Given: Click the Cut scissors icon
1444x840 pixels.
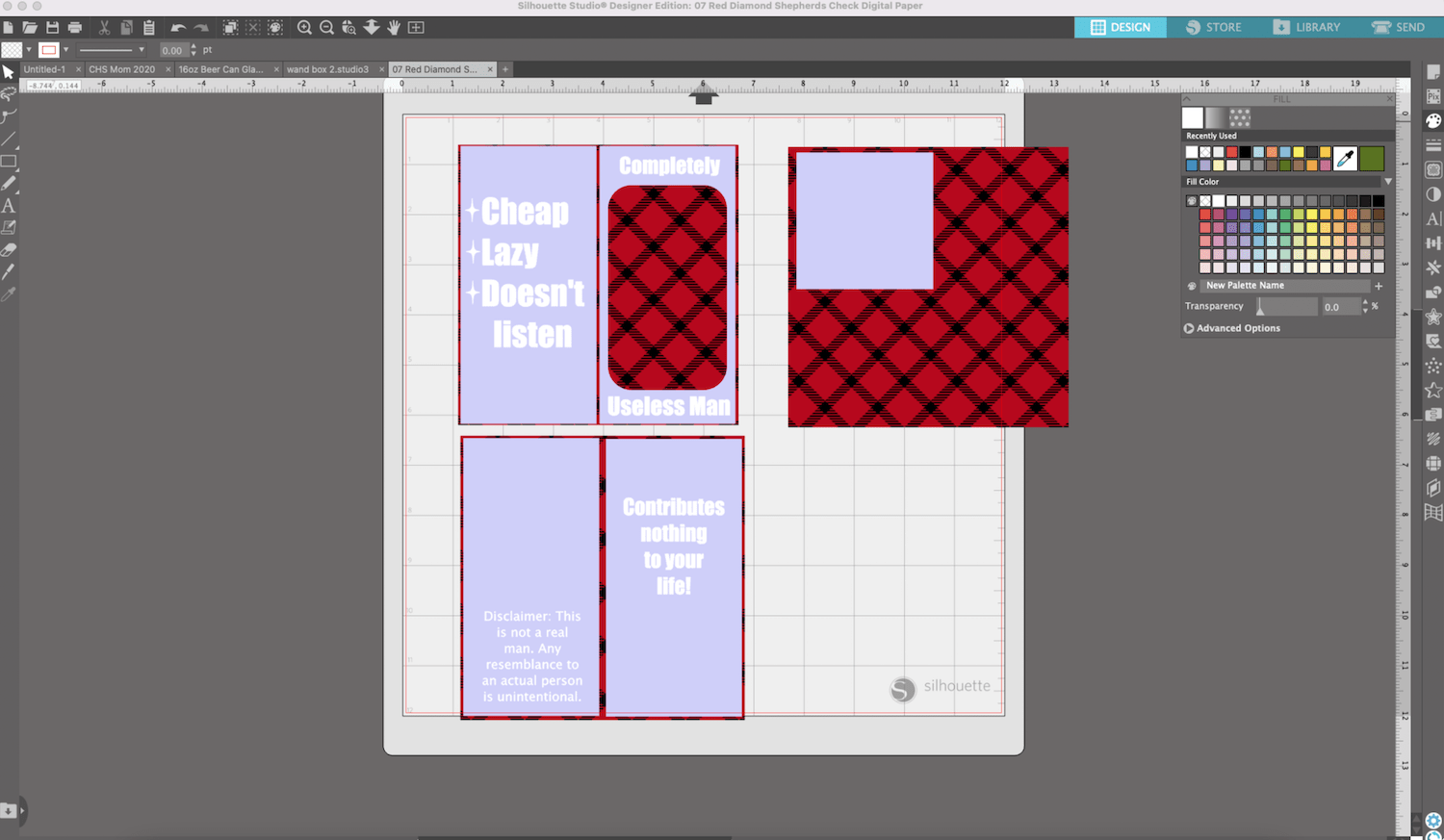Looking at the screenshot, I should click(104, 28).
